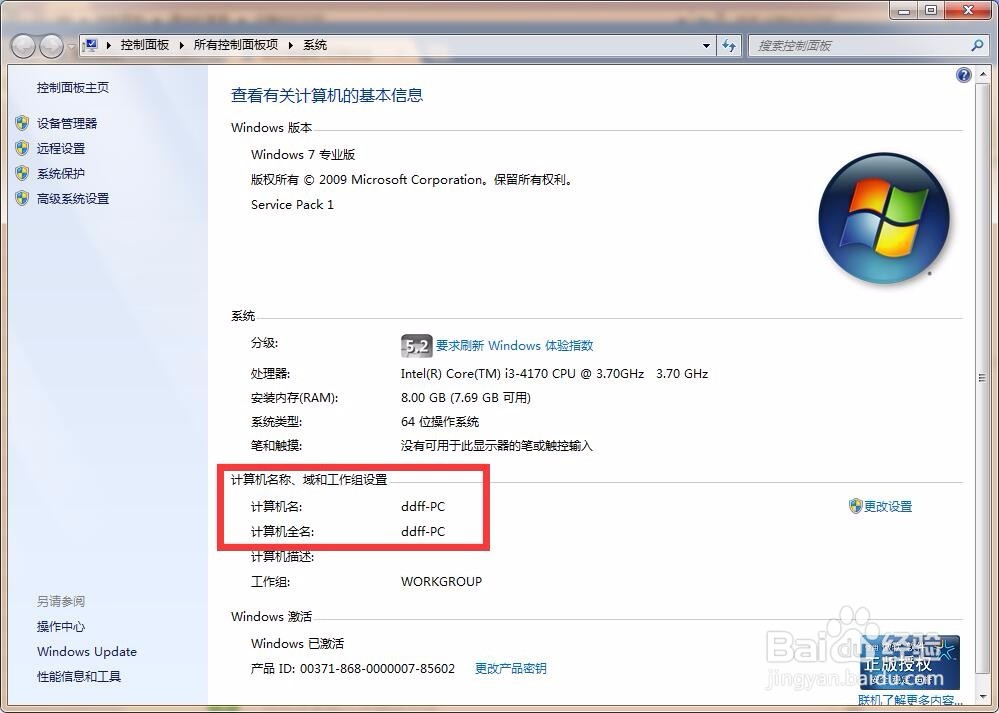Click the magnifier icon in the search box
This screenshot has width=999, height=713.
[x=975, y=45]
